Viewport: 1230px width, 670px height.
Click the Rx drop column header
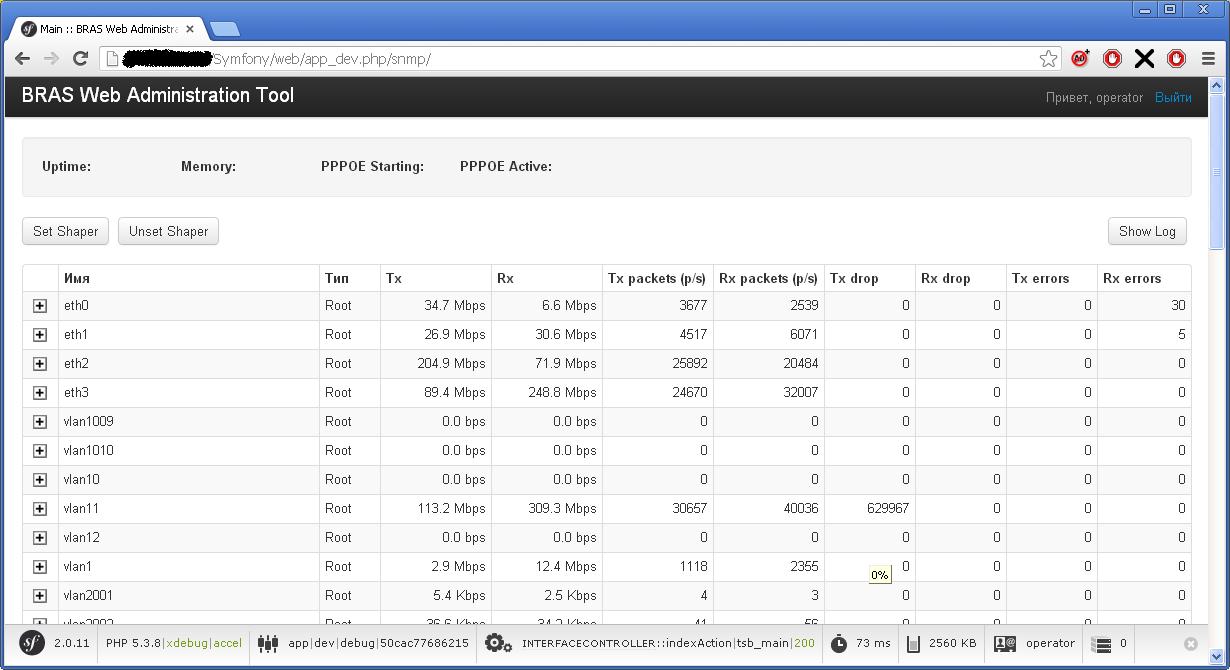pos(960,279)
